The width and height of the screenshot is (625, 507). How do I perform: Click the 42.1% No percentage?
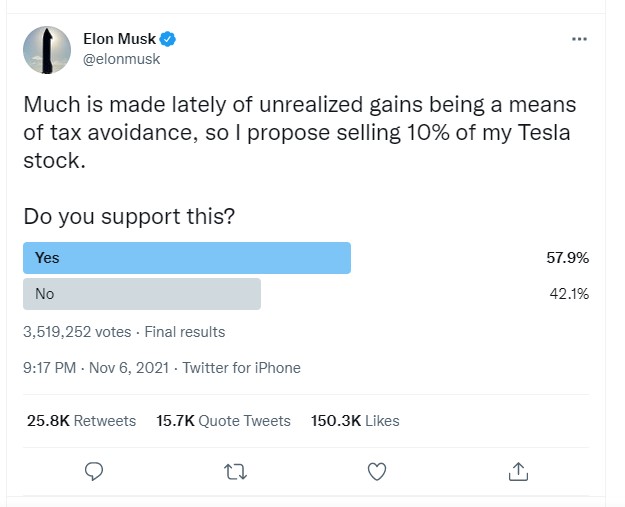pos(567,294)
